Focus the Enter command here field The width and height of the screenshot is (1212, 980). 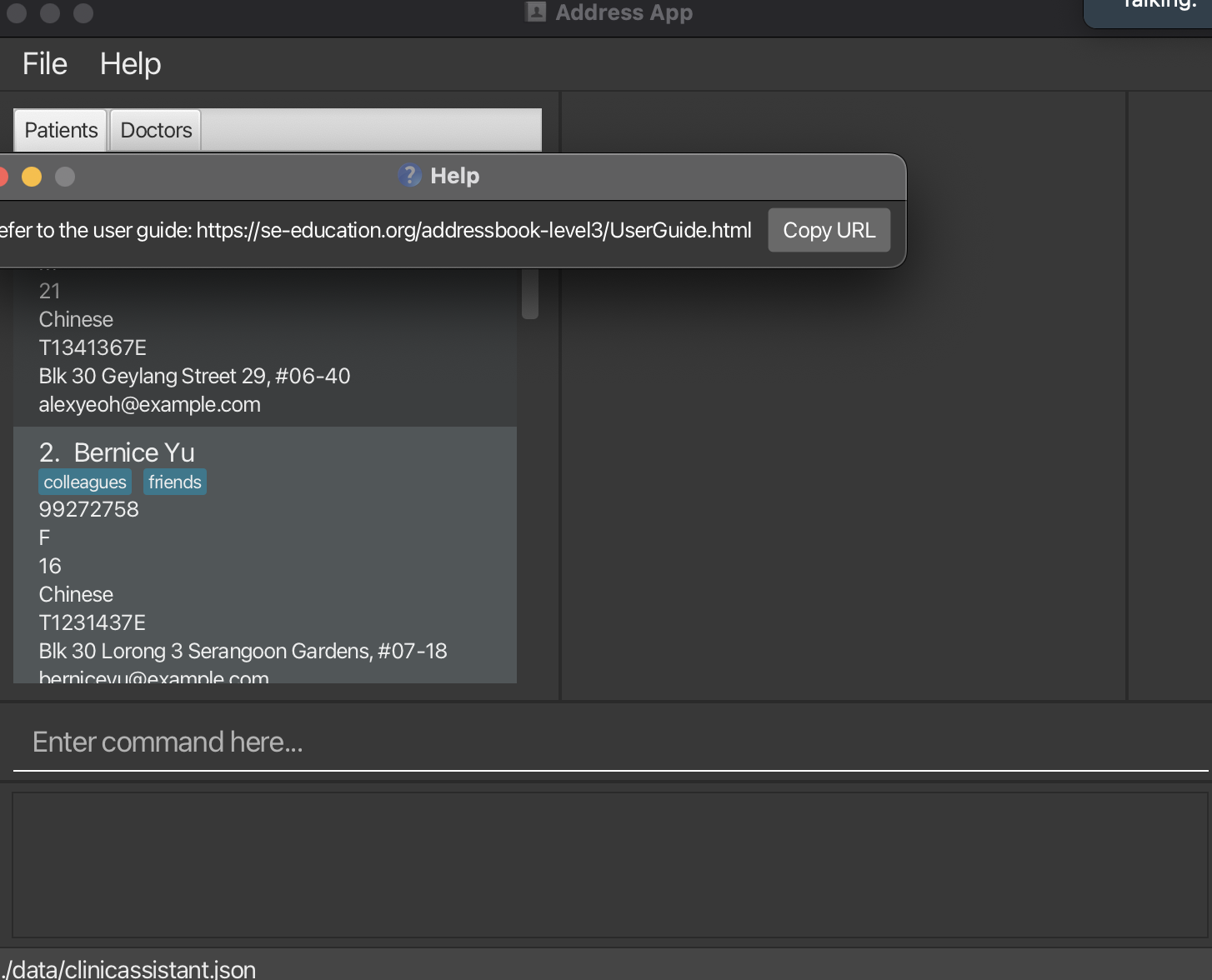(x=610, y=742)
